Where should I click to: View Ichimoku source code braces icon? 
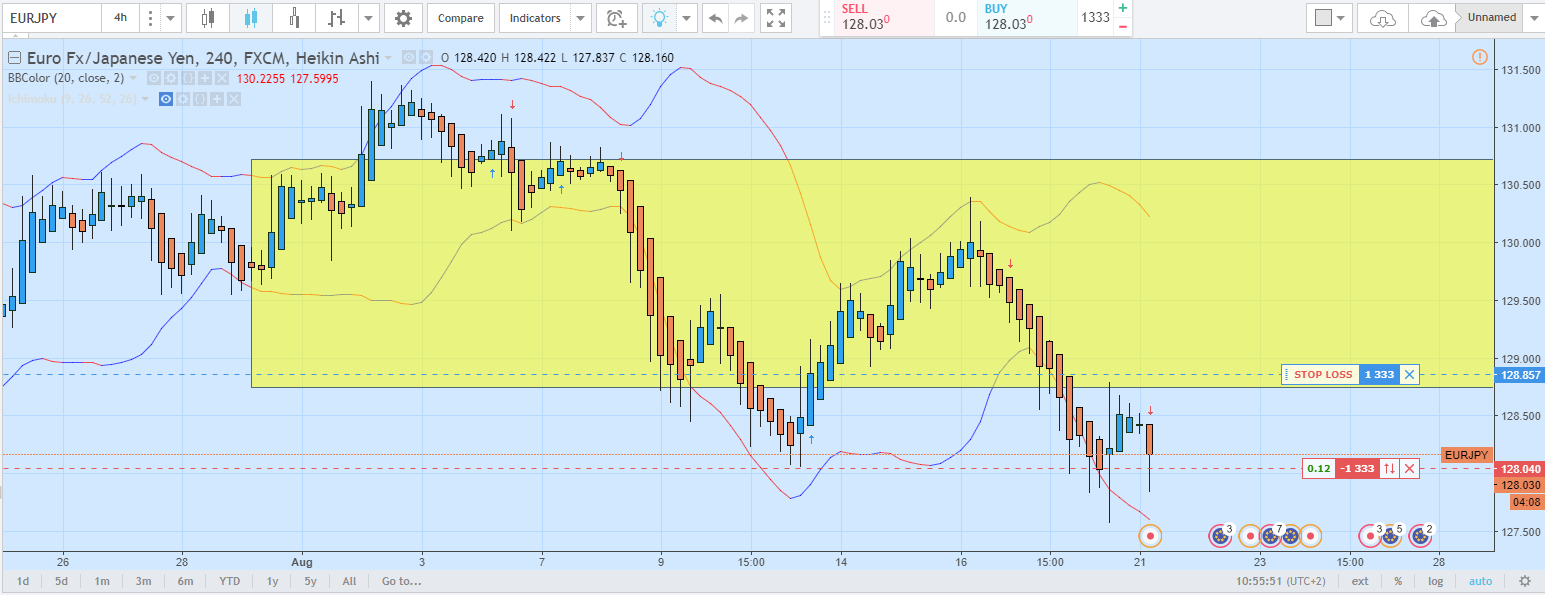tap(199, 99)
